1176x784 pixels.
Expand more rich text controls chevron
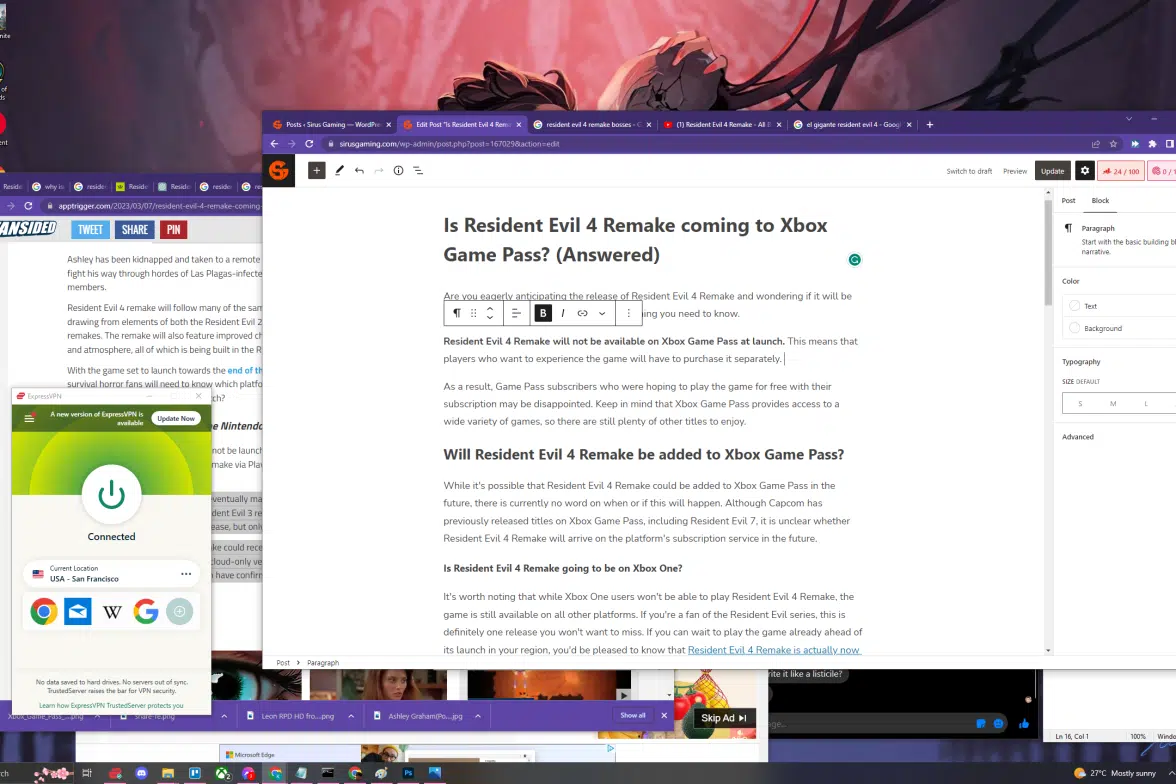pos(602,314)
